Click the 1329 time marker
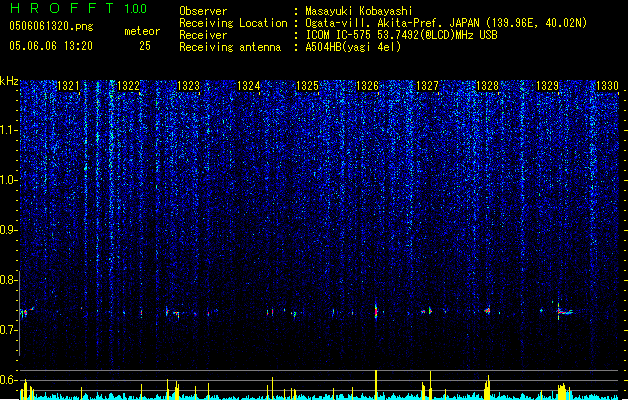Viewport: 629px width, 400px height. (548, 86)
